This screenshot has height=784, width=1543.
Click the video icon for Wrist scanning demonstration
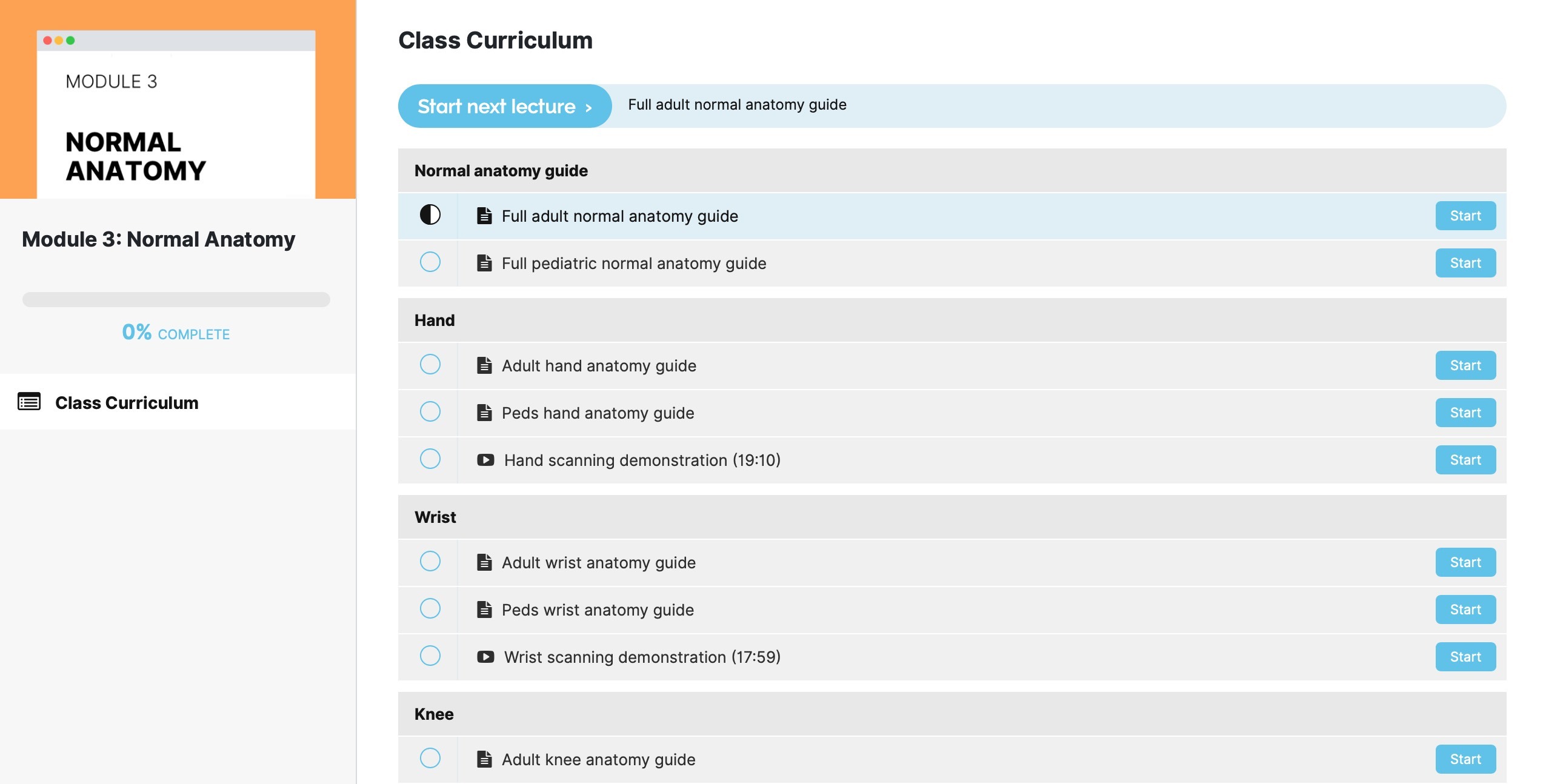point(485,657)
